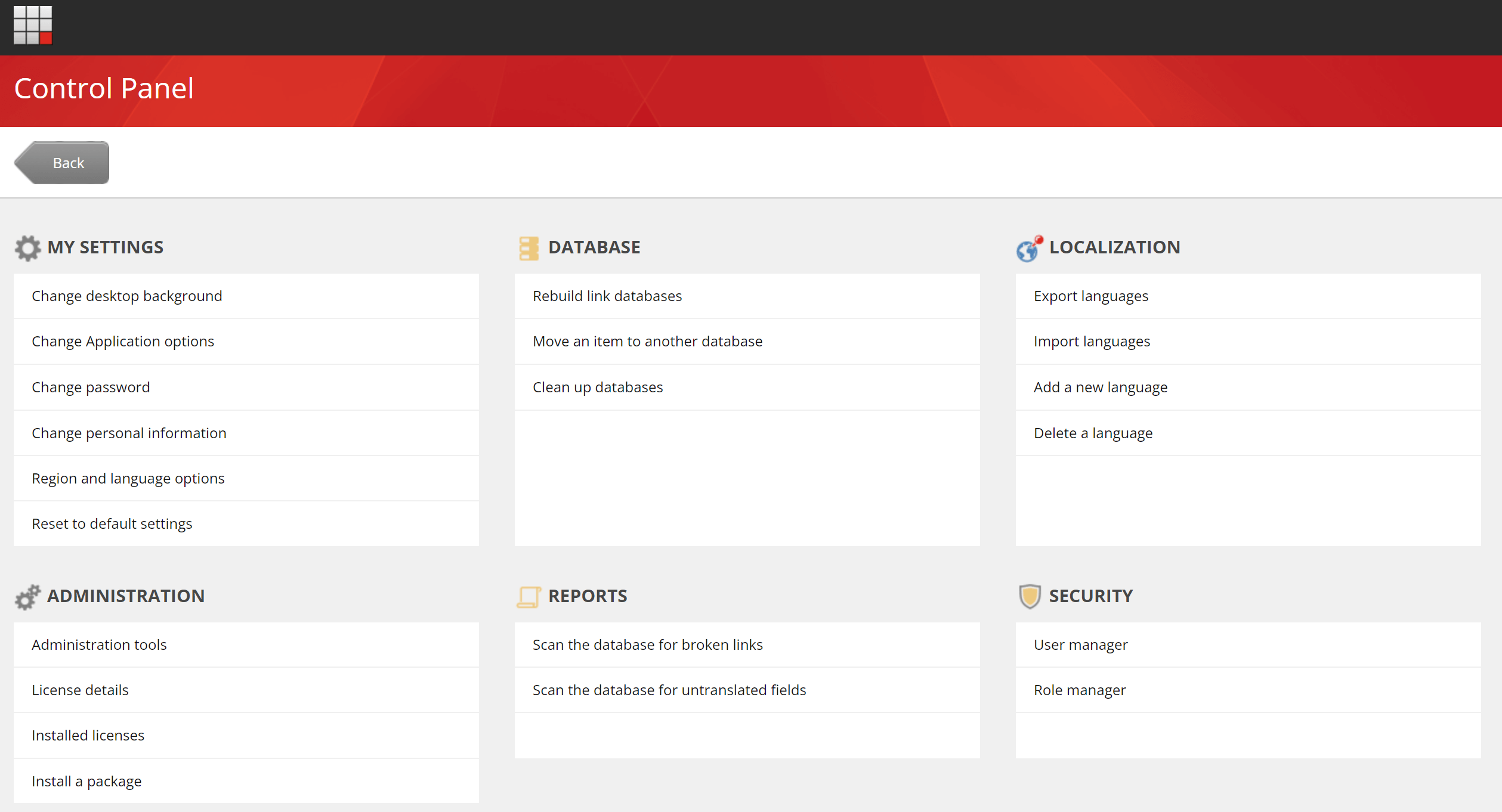This screenshot has height=812, width=1502.
Task: Choose Rebuild link databases
Action: pos(607,296)
